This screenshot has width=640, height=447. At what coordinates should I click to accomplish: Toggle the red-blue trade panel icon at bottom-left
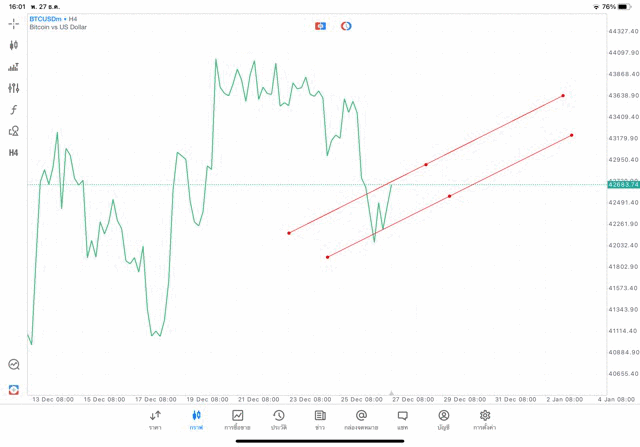pos(14,389)
